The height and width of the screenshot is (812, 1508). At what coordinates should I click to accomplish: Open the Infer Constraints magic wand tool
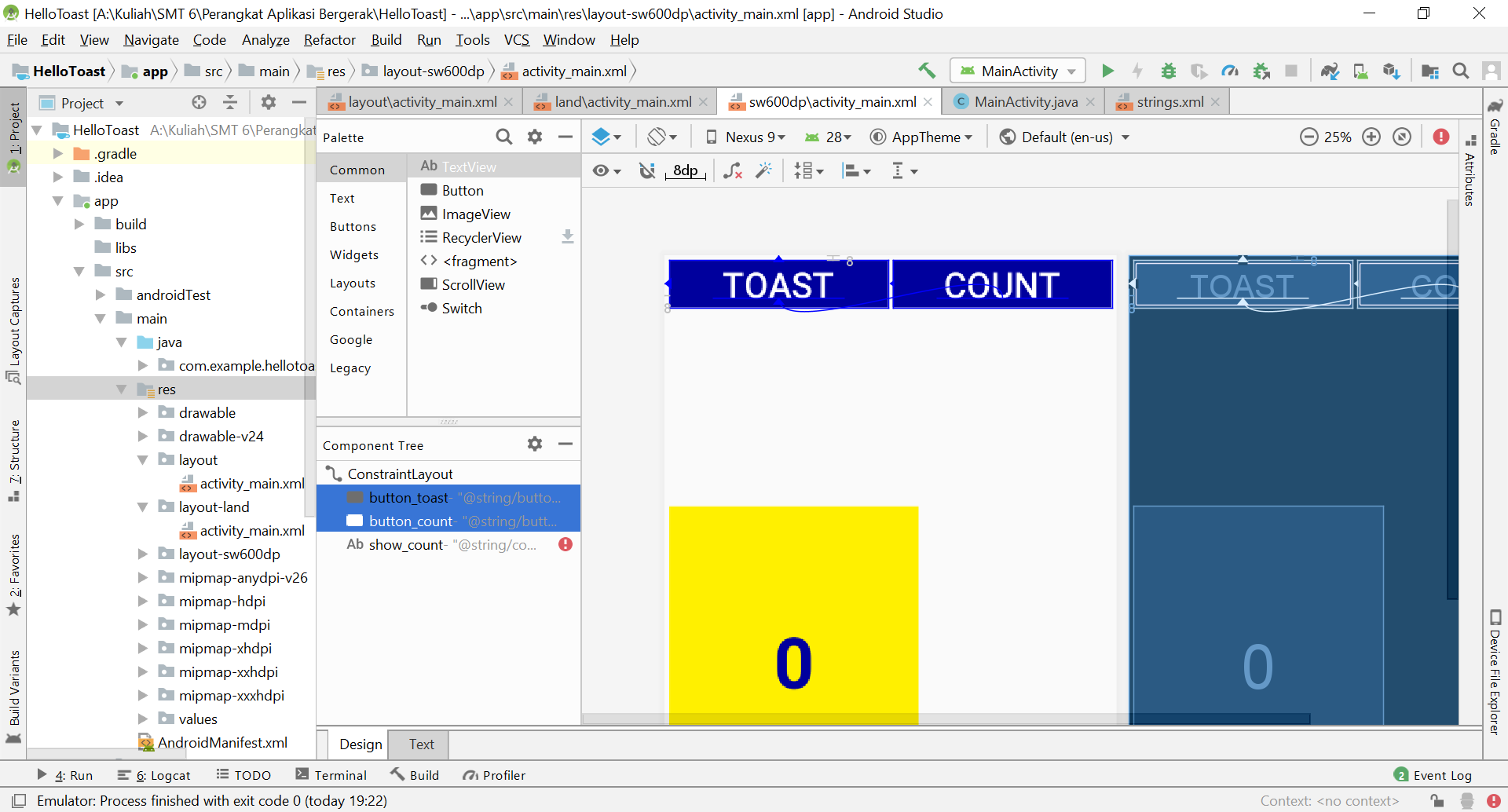tap(763, 170)
